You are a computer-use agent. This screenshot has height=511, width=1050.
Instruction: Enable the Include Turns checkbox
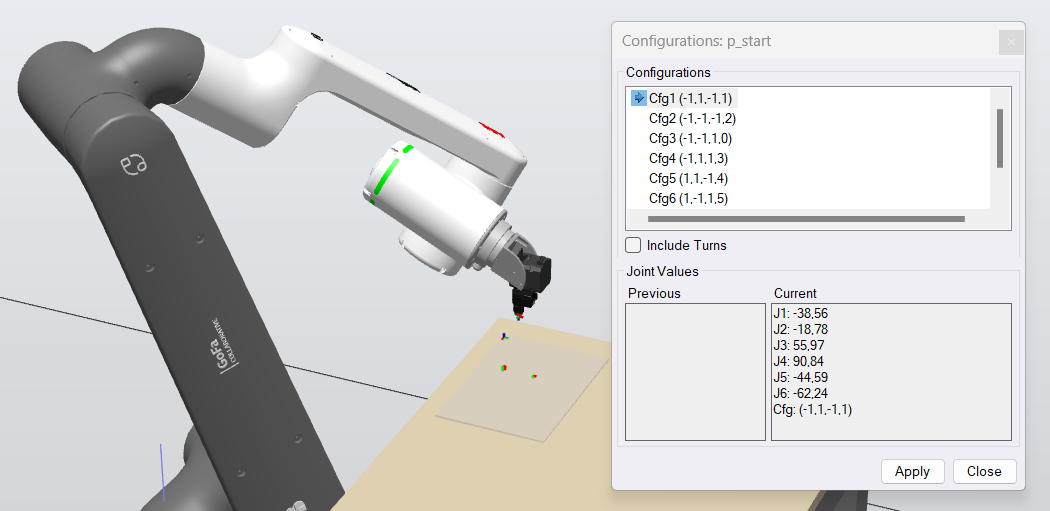[x=633, y=245]
